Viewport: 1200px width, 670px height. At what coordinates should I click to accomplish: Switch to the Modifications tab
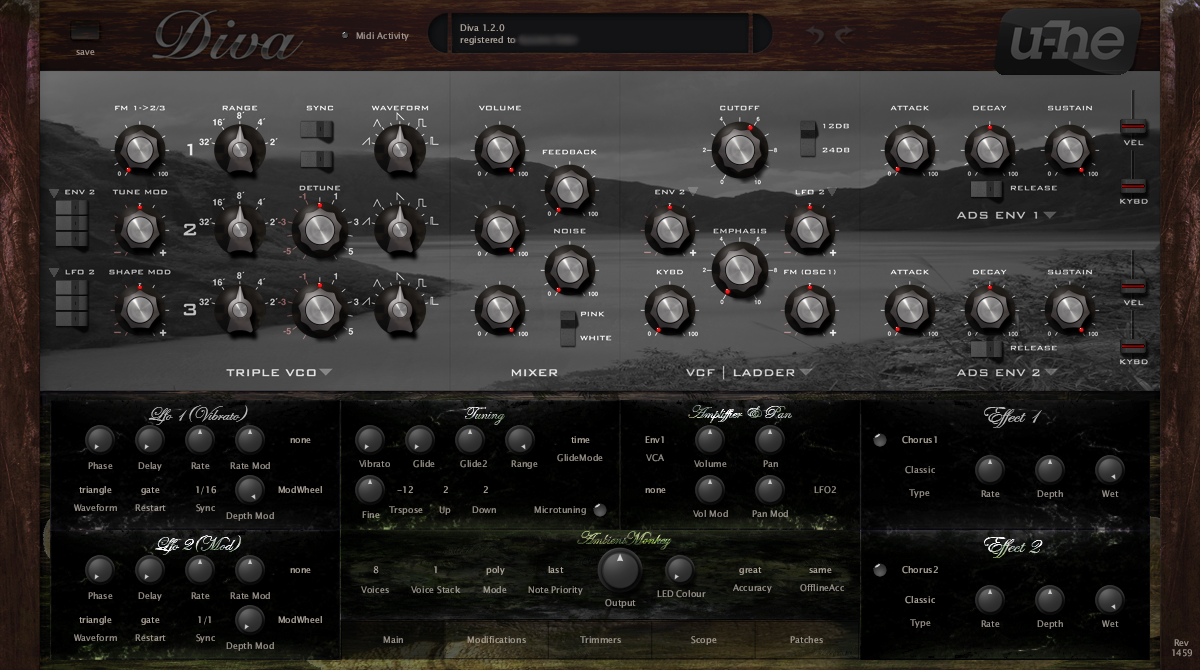point(497,640)
